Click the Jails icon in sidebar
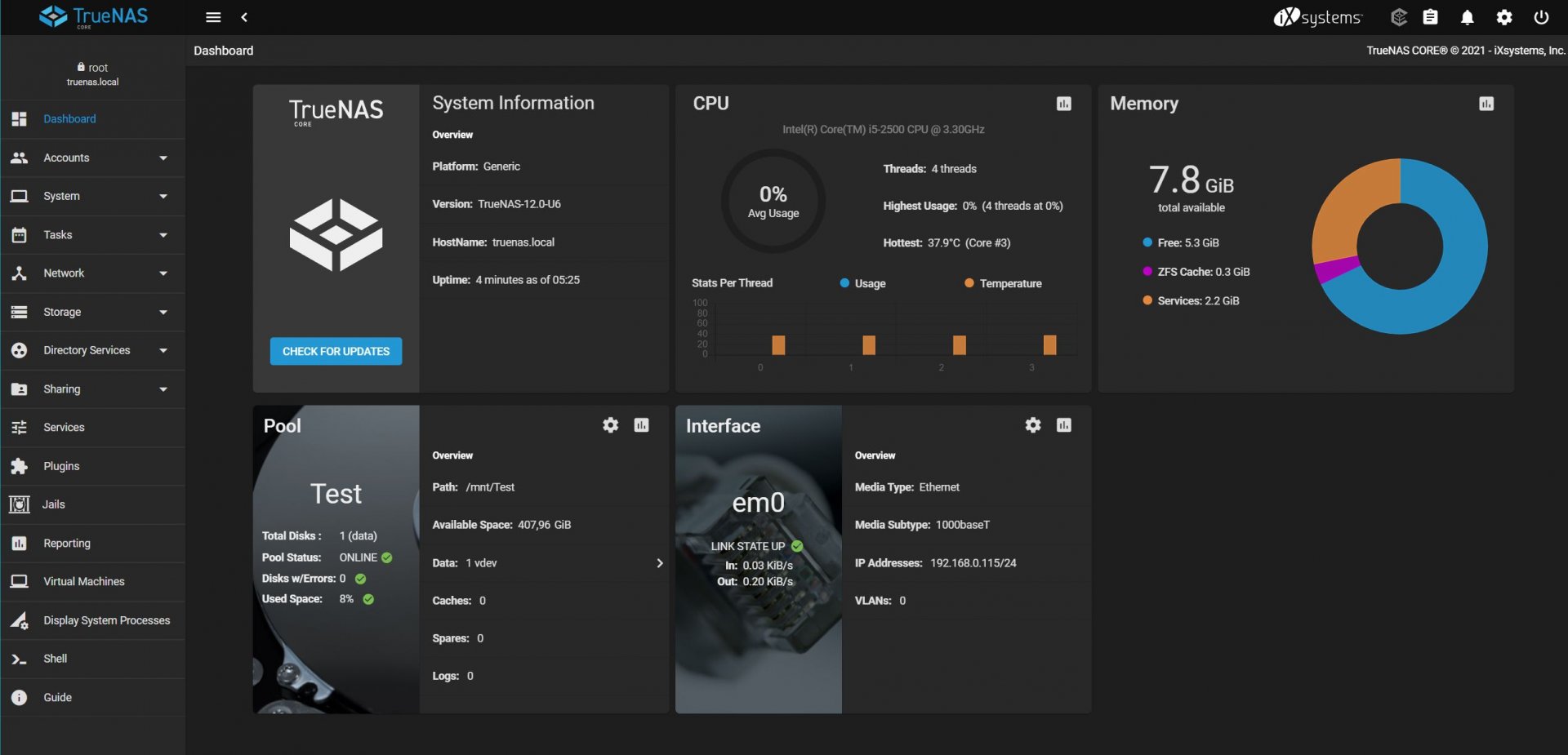The image size is (1568, 755). tap(20, 504)
